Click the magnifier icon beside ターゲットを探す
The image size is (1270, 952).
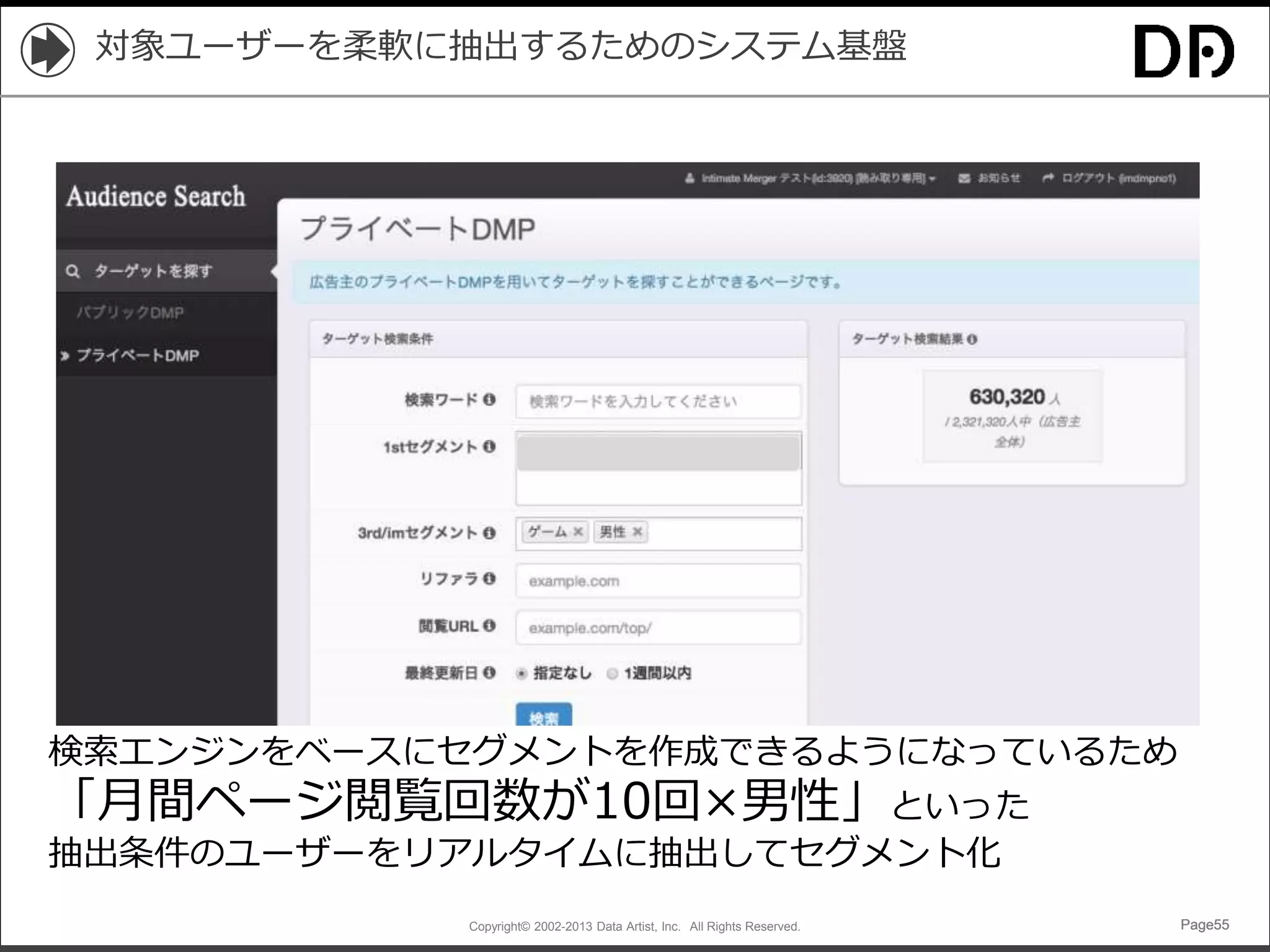[x=73, y=271]
